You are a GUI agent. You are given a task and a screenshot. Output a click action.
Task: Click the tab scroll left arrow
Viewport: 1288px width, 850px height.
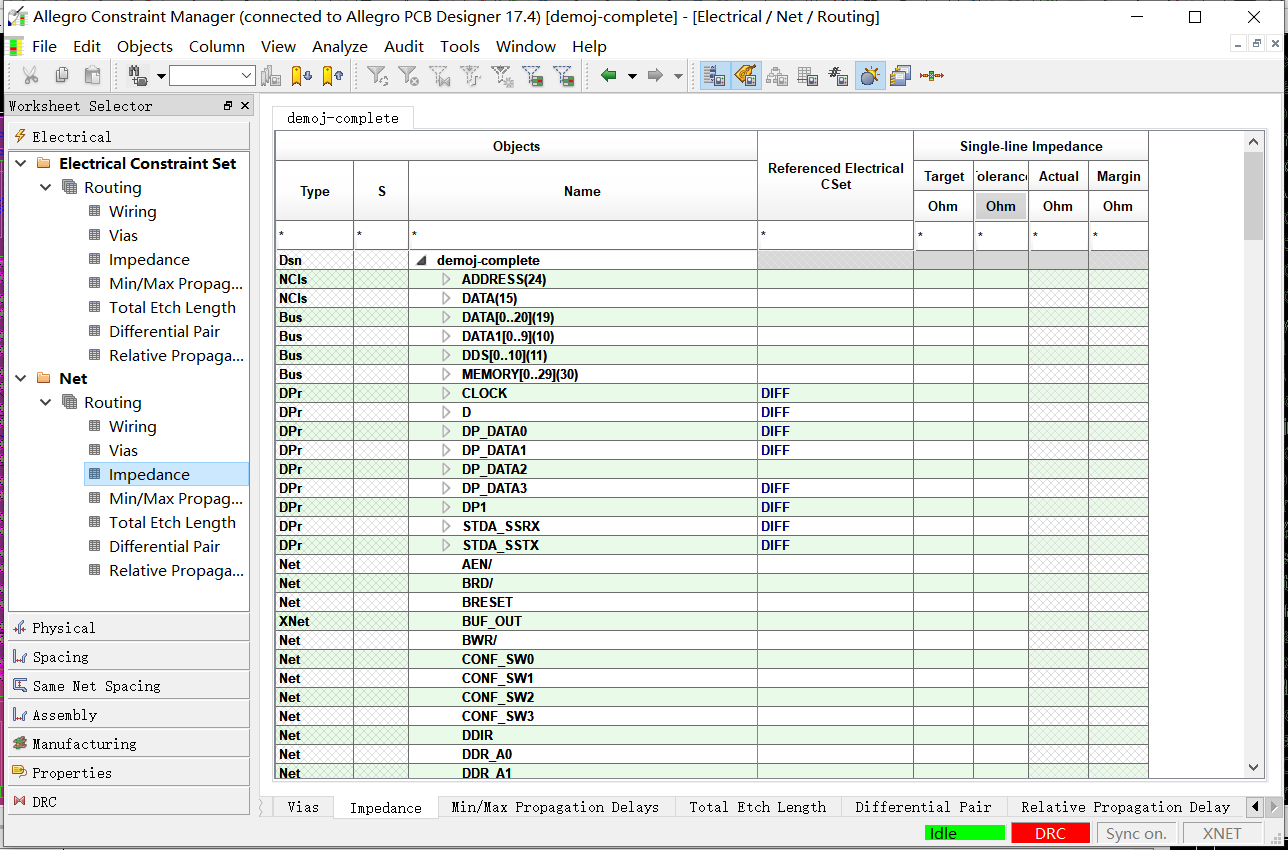point(1254,806)
